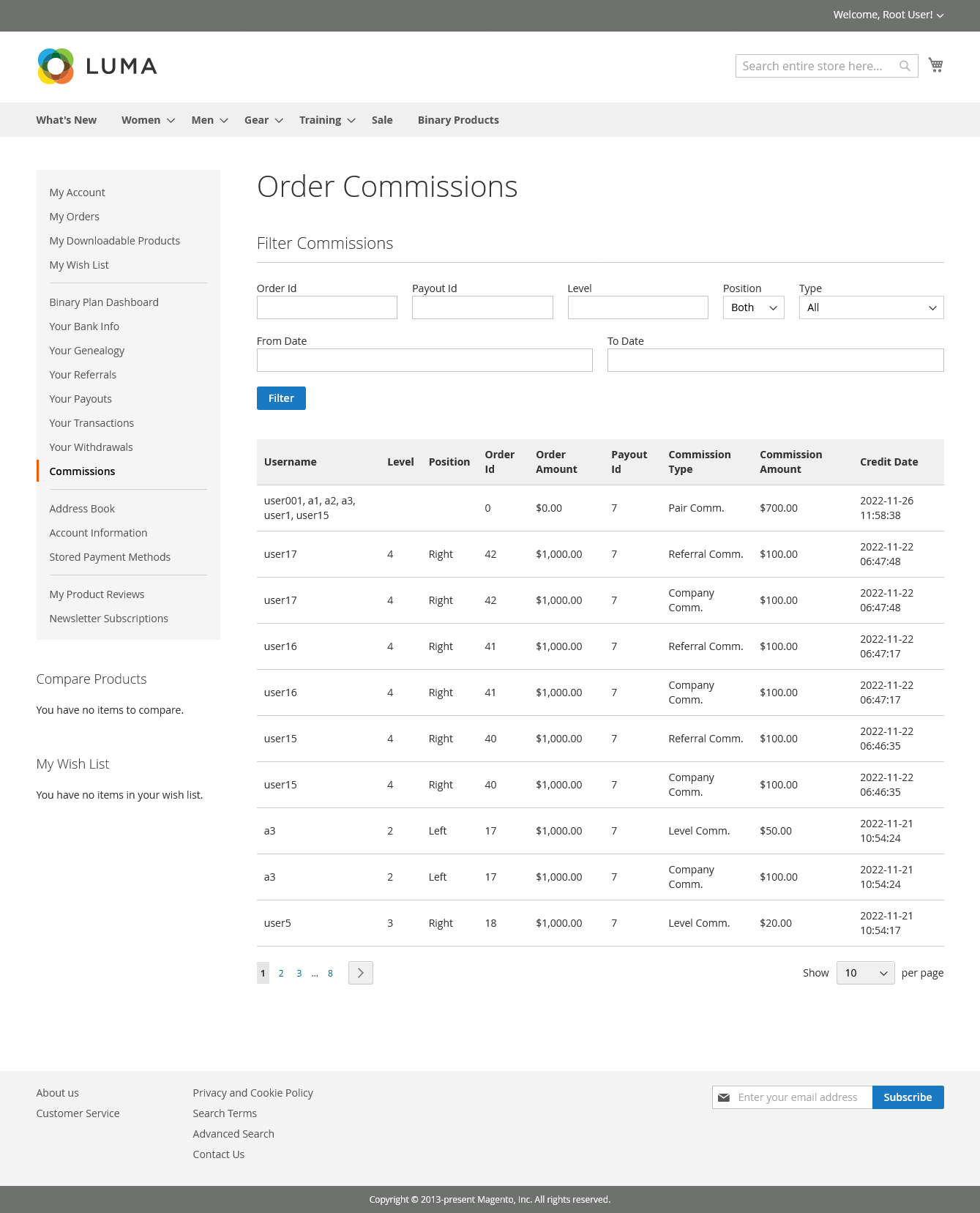The image size is (980, 1213).
Task: Open the Women menu
Action: [147, 120]
